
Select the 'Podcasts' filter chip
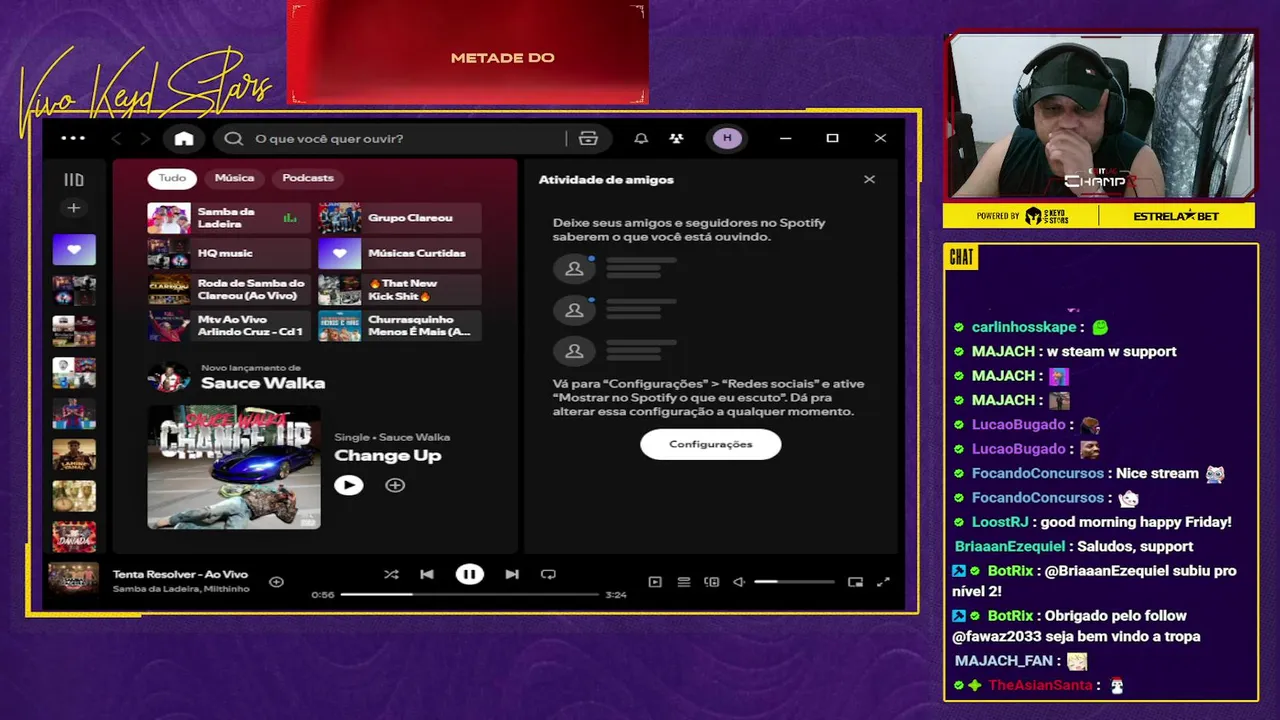pos(308,178)
